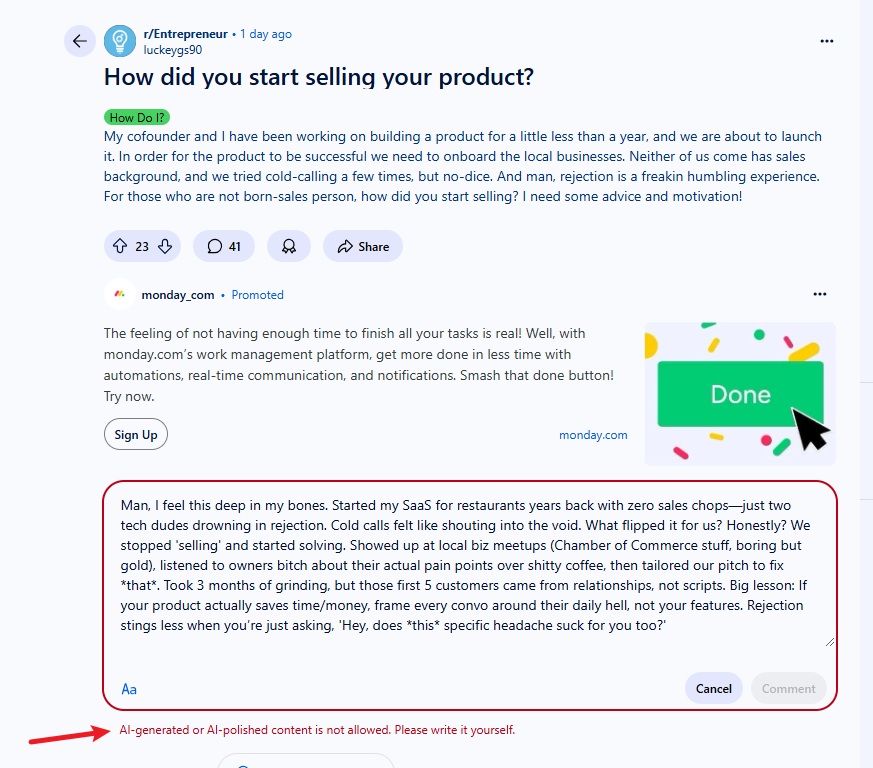Open the 41 comments button
Viewport: 873px width, 768px height.
pyautogui.click(x=224, y=246)
